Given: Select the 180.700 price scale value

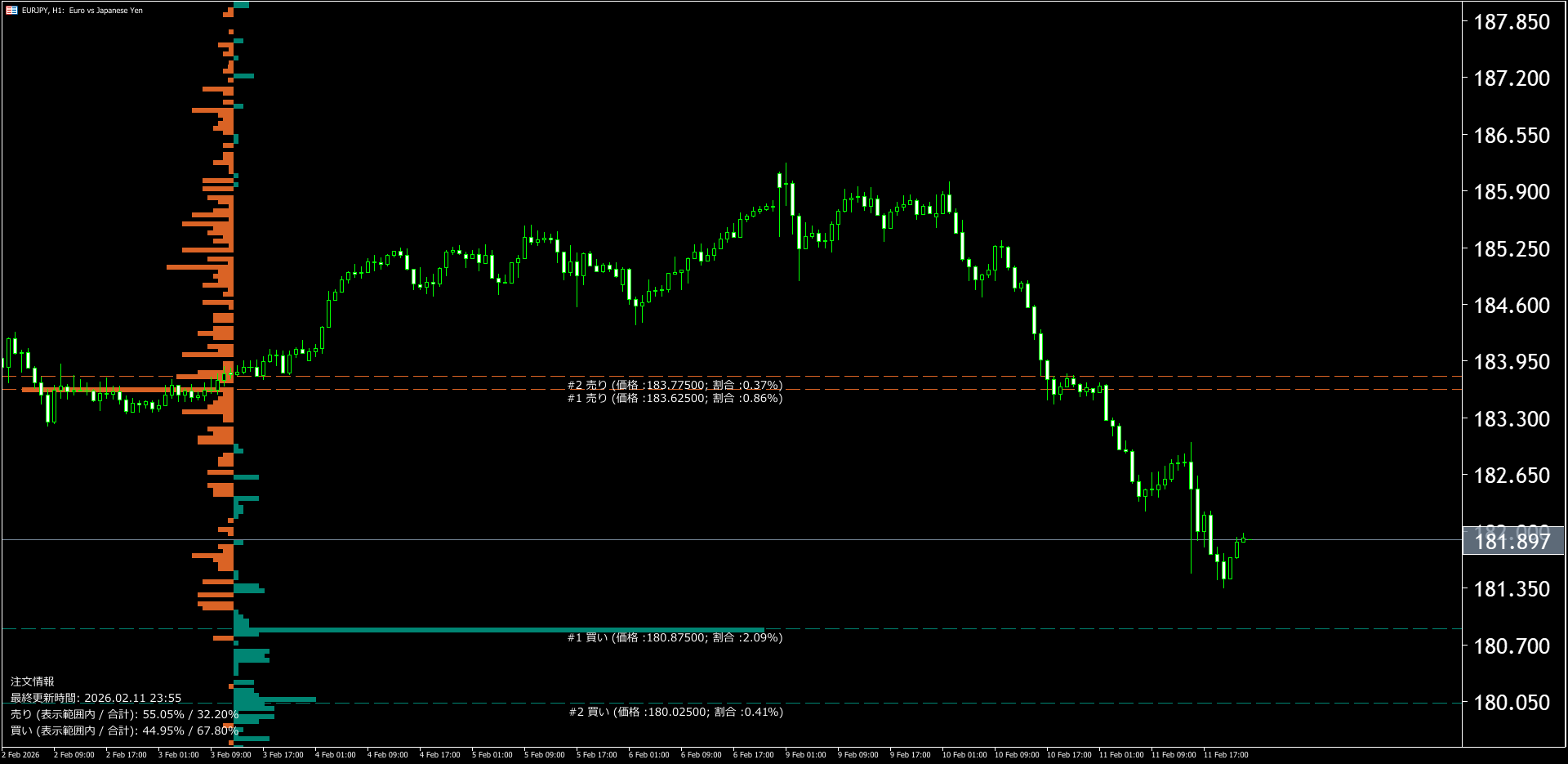Looking at the screenshot, I should coord(1511,646).
